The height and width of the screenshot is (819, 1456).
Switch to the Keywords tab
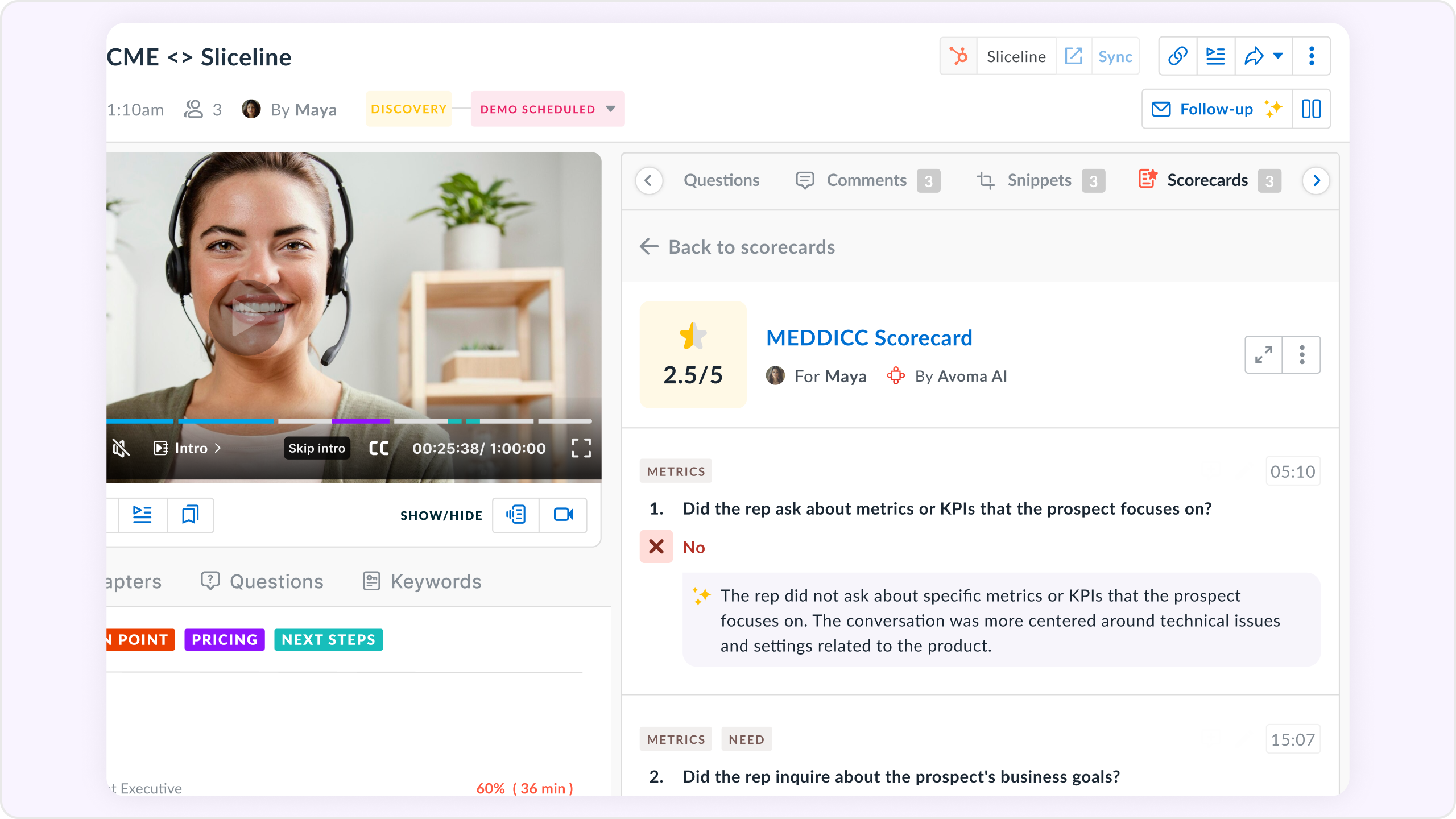[422, 581]
